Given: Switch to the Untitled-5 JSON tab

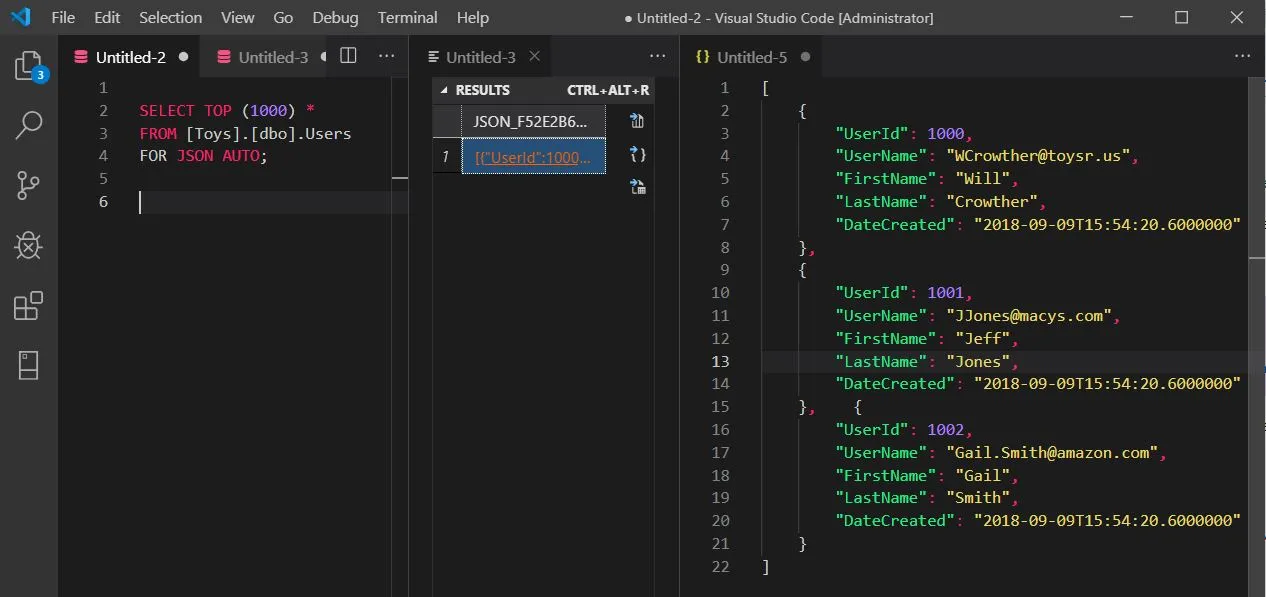Looking at the screenshot, I should [751, 57].
